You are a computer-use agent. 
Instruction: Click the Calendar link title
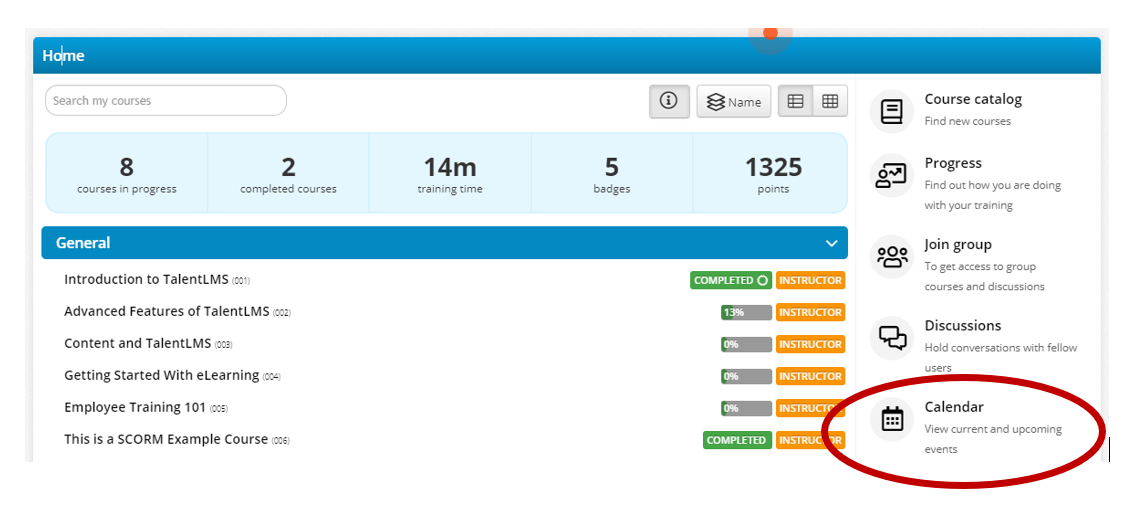coord(954,407)
